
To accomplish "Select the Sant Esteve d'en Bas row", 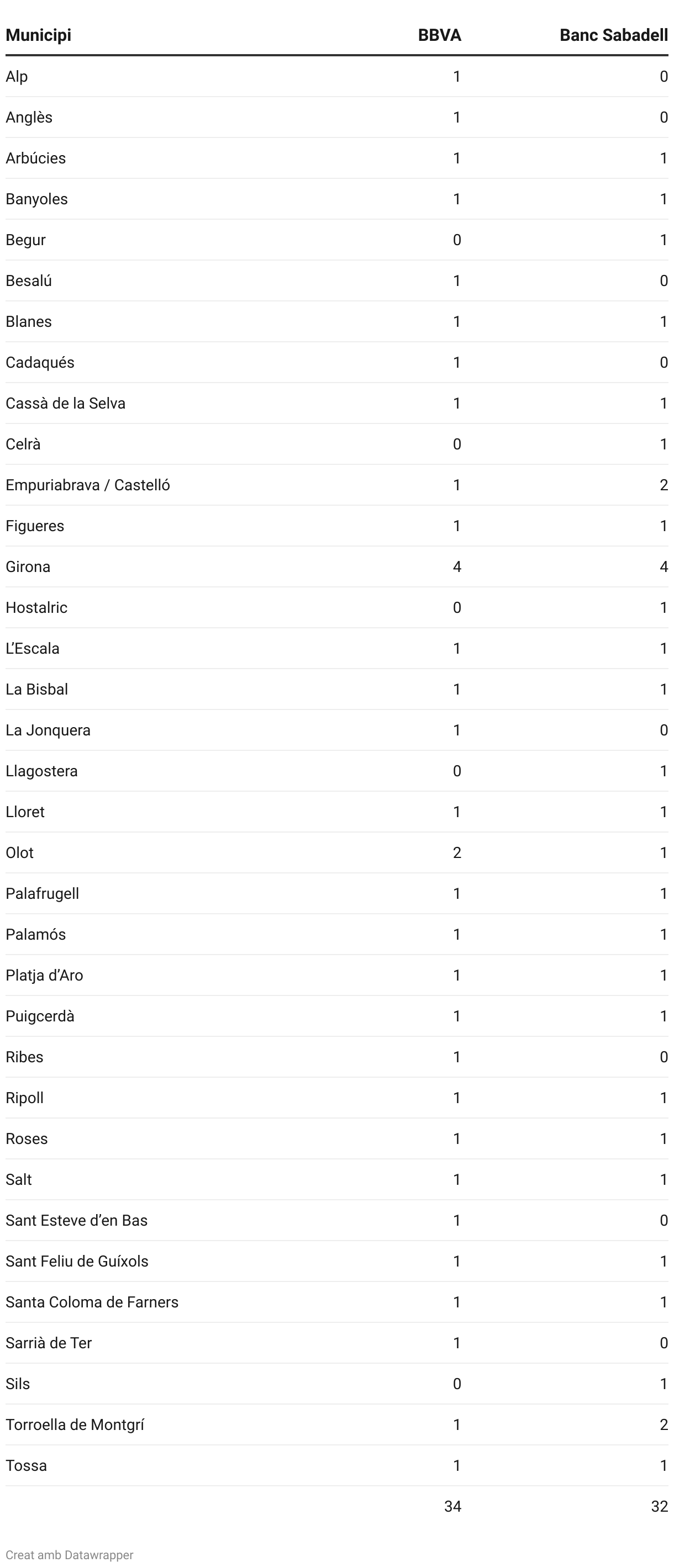I will click(336, 1220).
